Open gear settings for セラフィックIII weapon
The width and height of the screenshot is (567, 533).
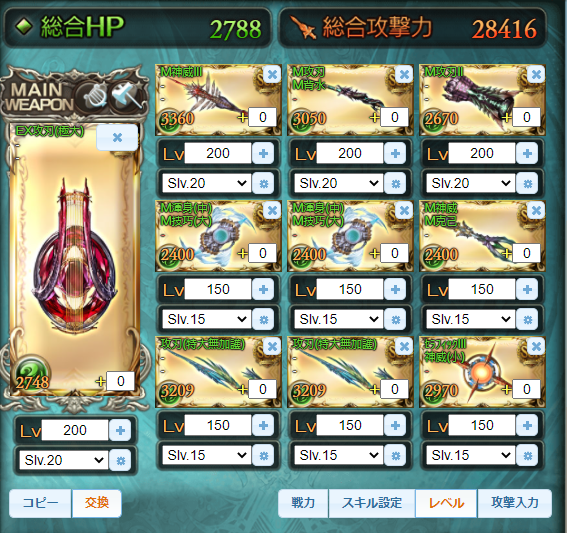pos(527,456)
